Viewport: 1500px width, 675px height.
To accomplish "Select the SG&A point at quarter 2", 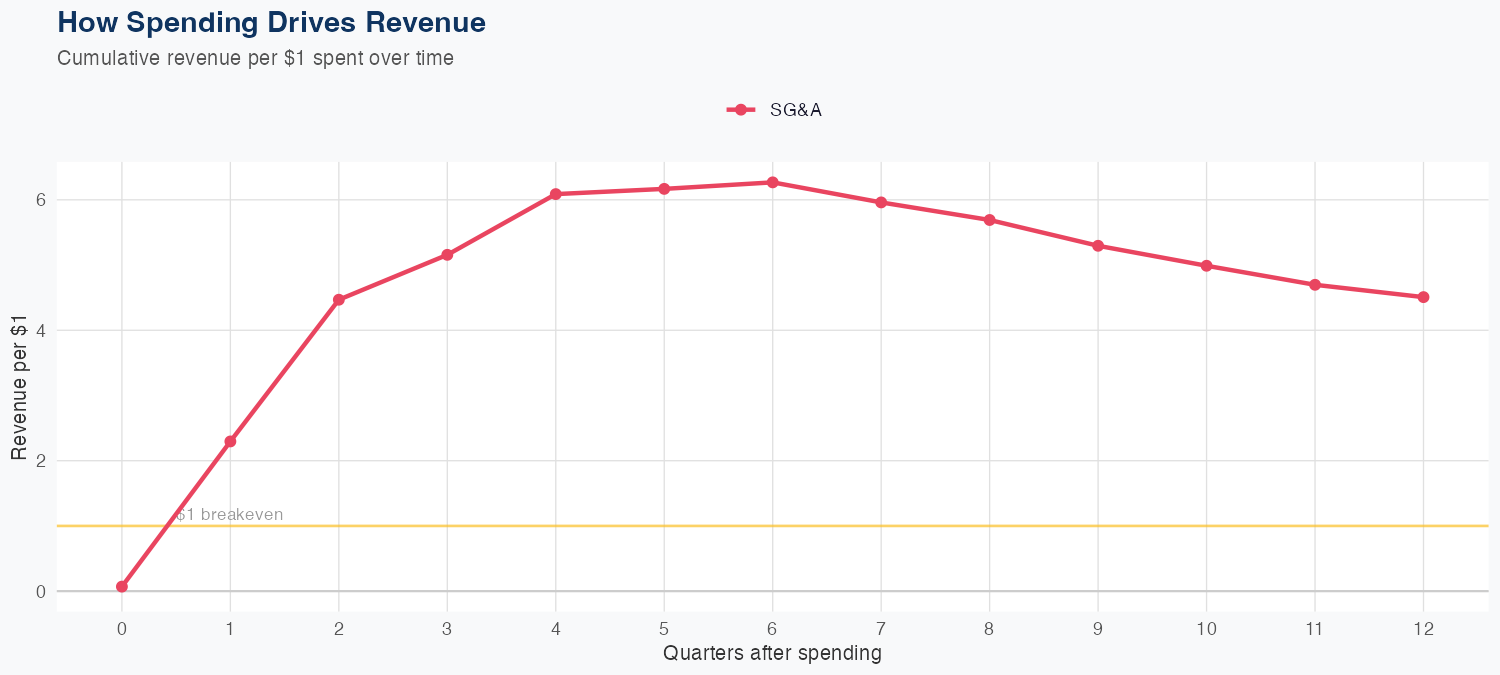I will pyautogui.click(x=339, y=300).
